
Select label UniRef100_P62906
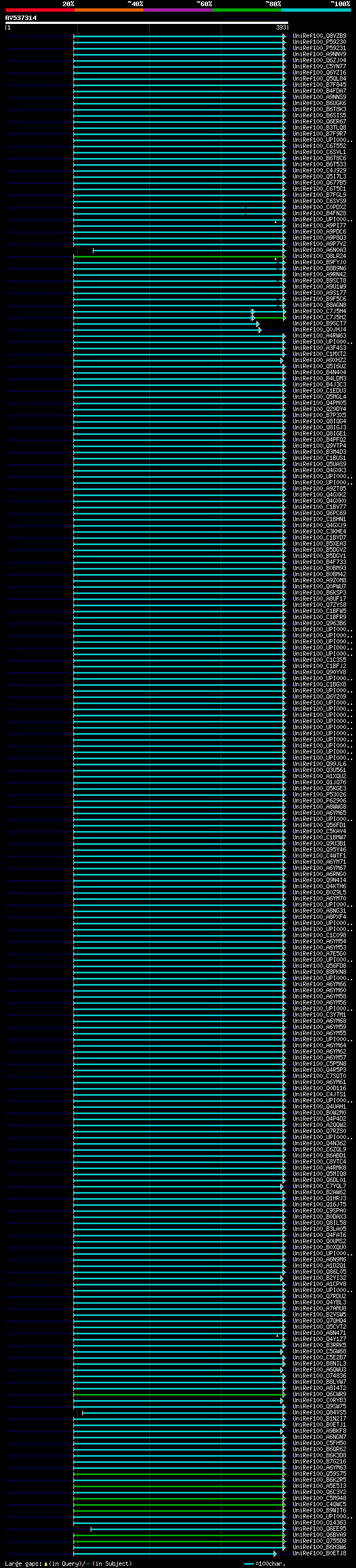pos(319,800)
